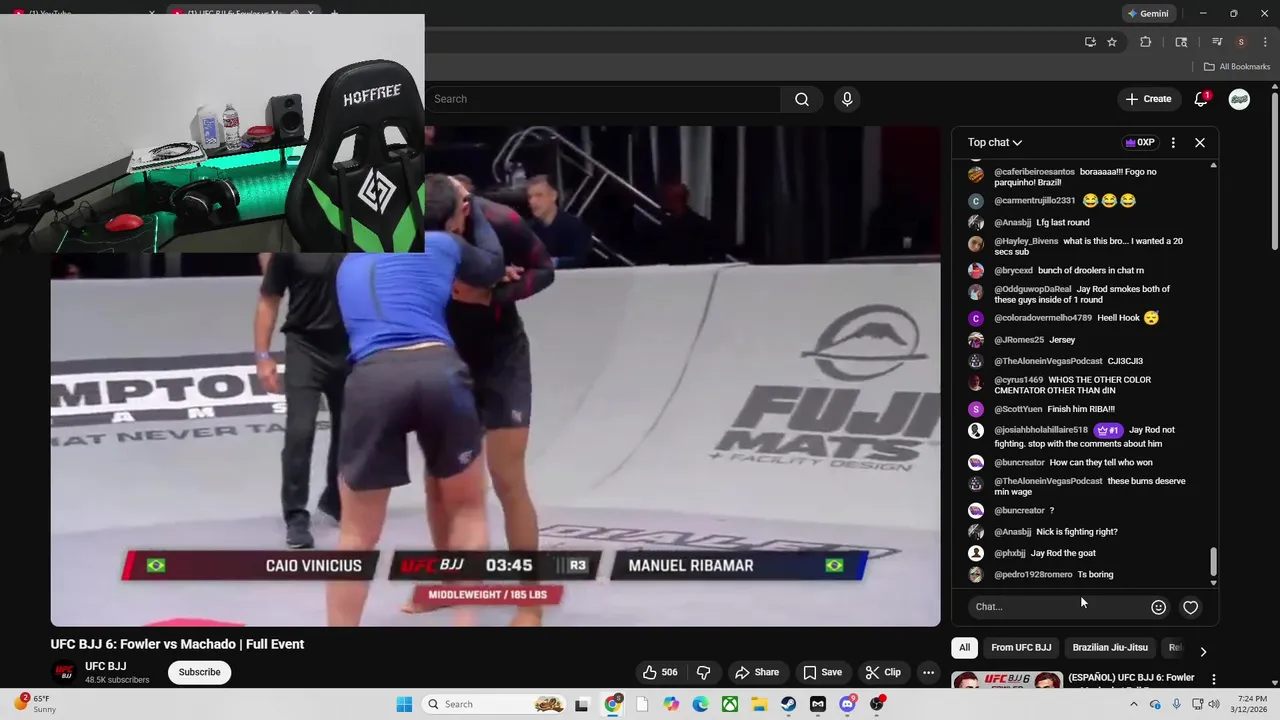Show more filter chips with right arrow
The height and width of the screenshot is (720, 1280).
point(1203,651)
